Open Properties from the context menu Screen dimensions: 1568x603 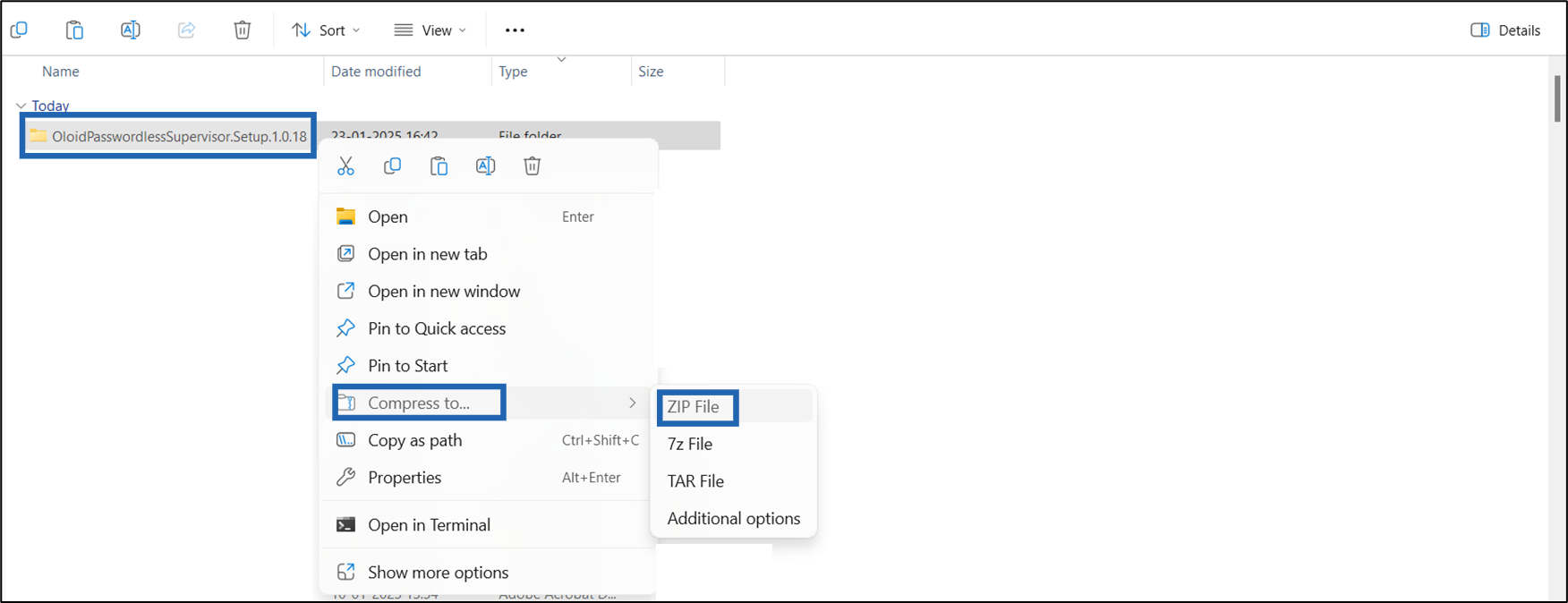tap(488, 478)
